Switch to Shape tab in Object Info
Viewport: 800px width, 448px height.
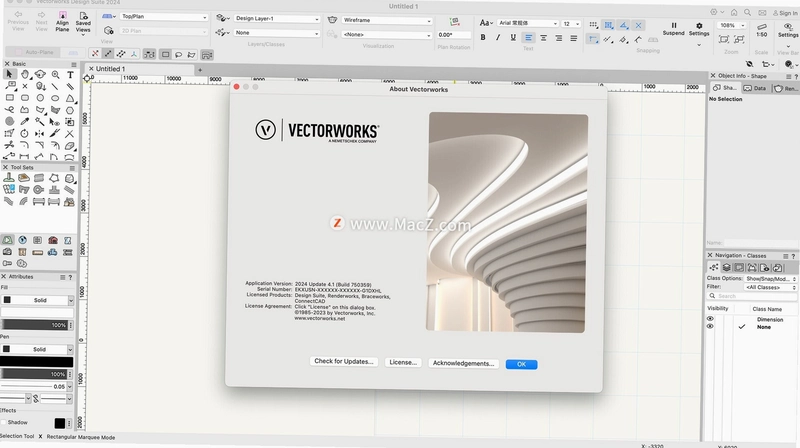tap(724, 88)
